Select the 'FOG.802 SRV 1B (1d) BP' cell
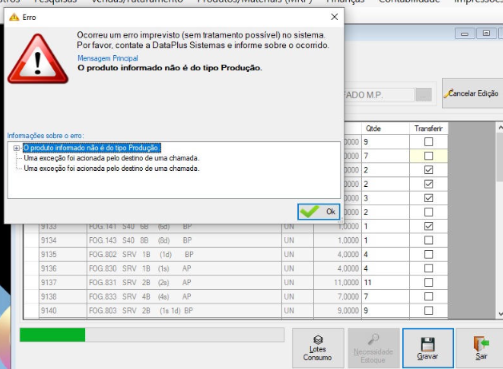 click(x=184, y=254)
